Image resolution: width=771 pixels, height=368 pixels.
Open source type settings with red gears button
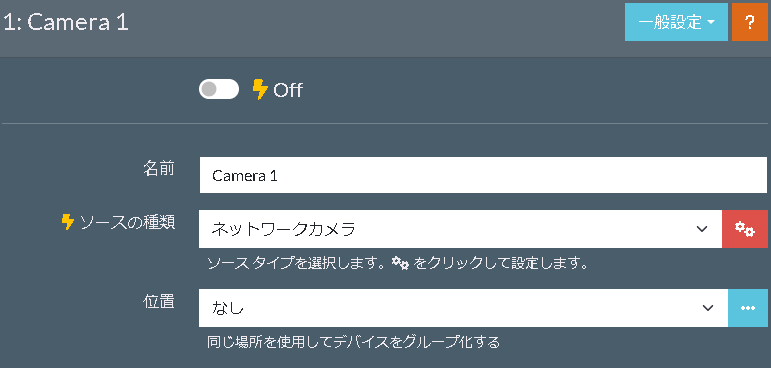[744, 229]
